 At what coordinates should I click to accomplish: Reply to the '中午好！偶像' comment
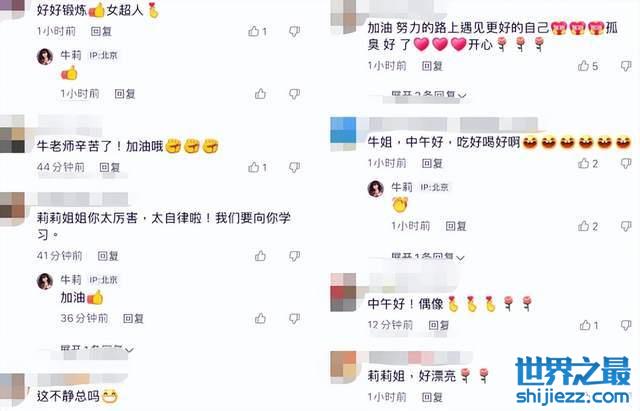tap(439, 325)
